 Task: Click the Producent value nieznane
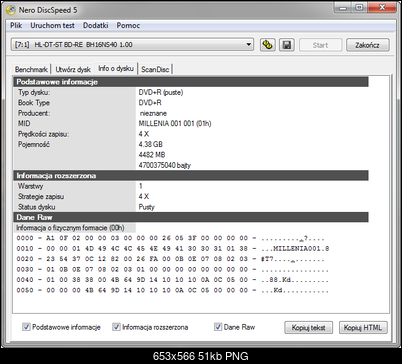pyautogui.click(x=153, y=113)
